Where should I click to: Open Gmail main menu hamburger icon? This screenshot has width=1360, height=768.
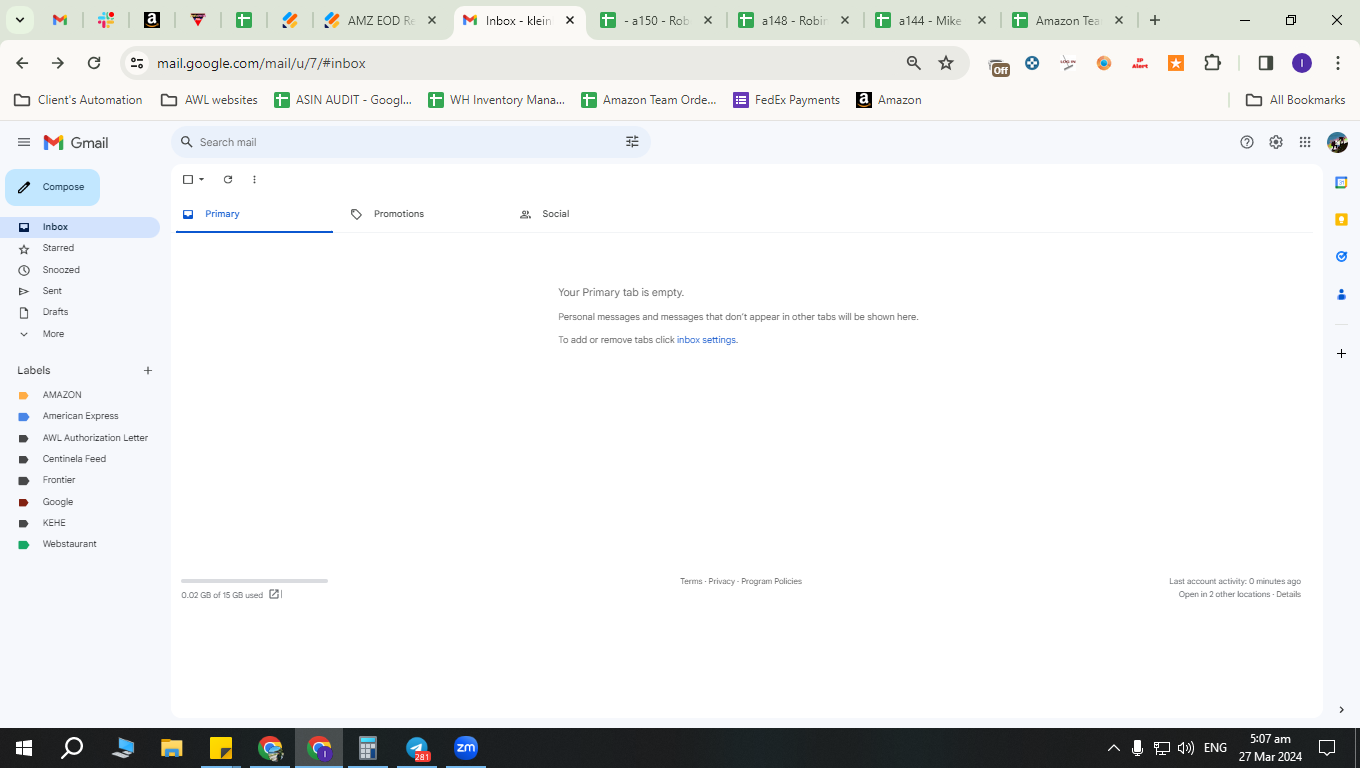[x=24, y=142]
